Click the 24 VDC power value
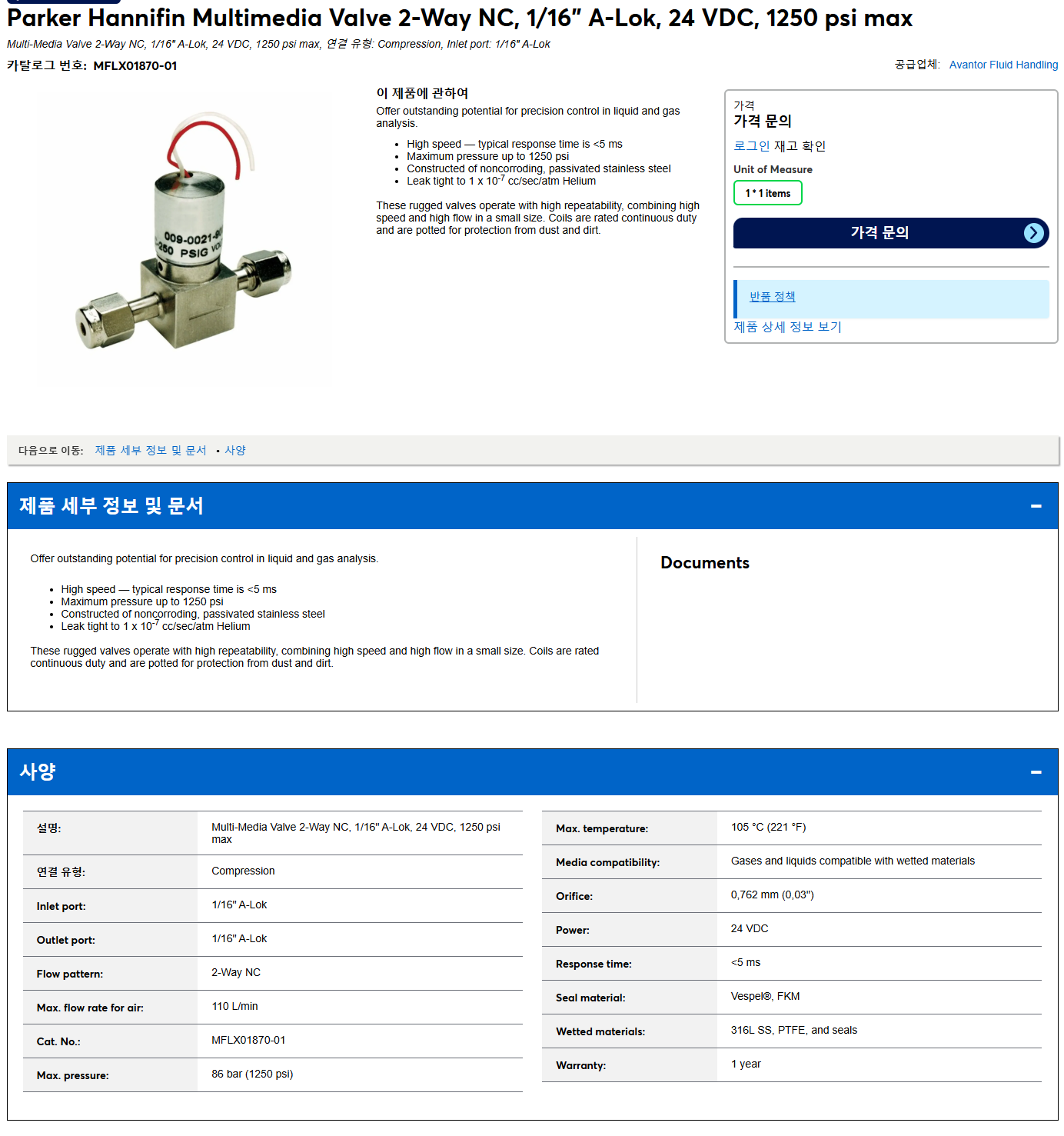This screenshot has height=1136, width=1064. (x=750, y=928)
